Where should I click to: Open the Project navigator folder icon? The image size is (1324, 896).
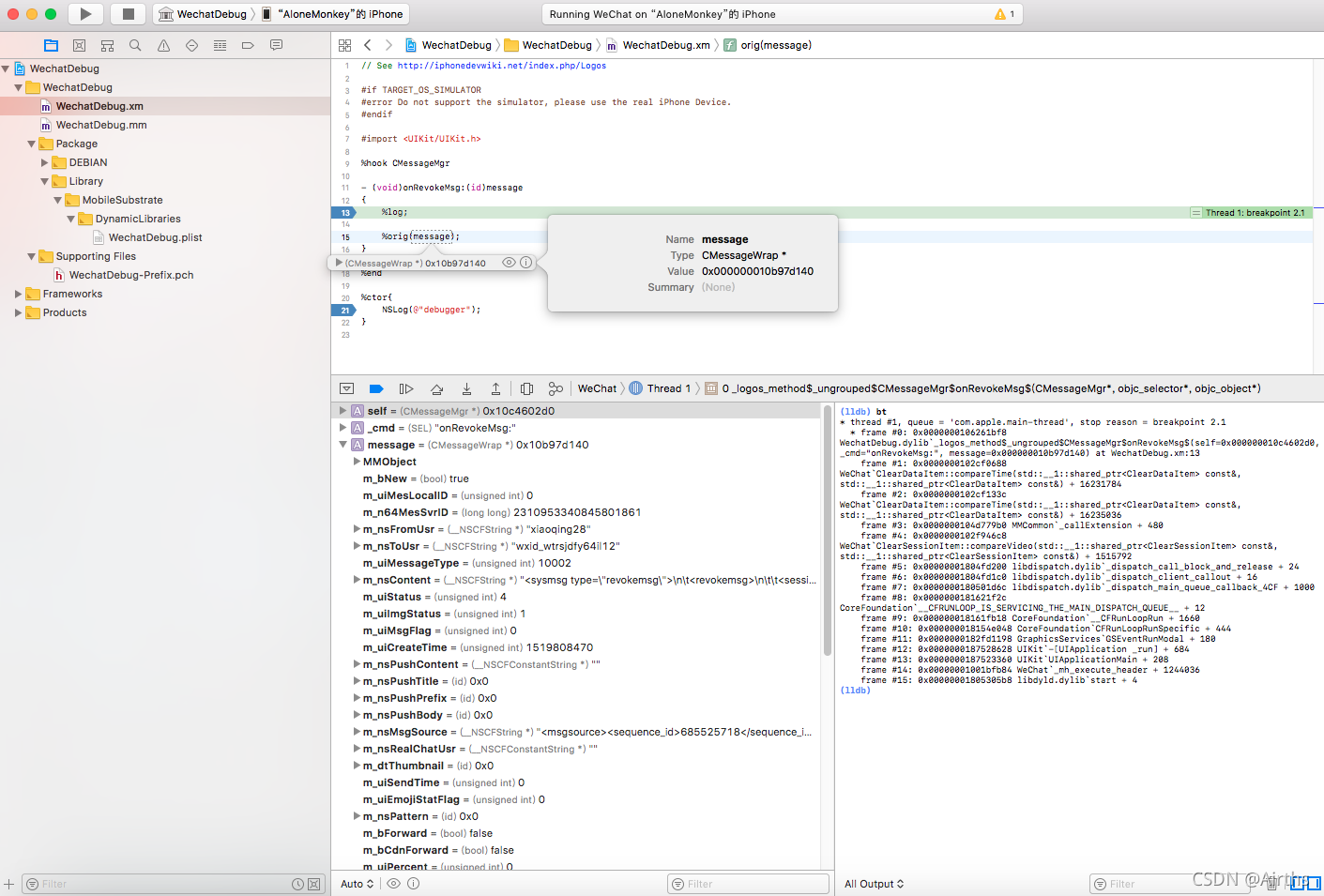point(52,45)
